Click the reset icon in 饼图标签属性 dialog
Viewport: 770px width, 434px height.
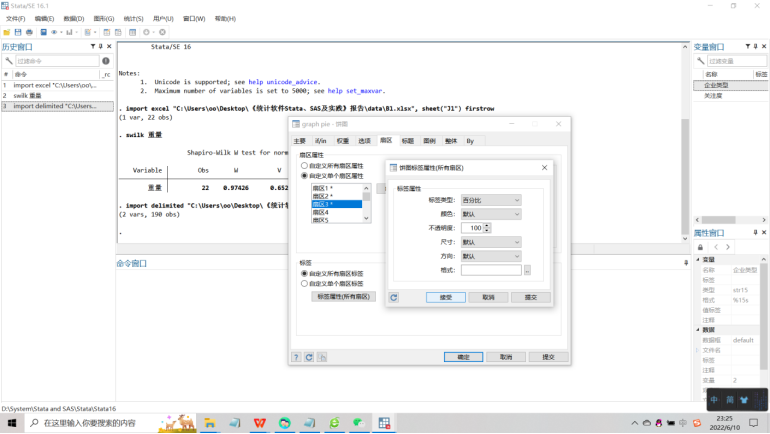(394, 298)
